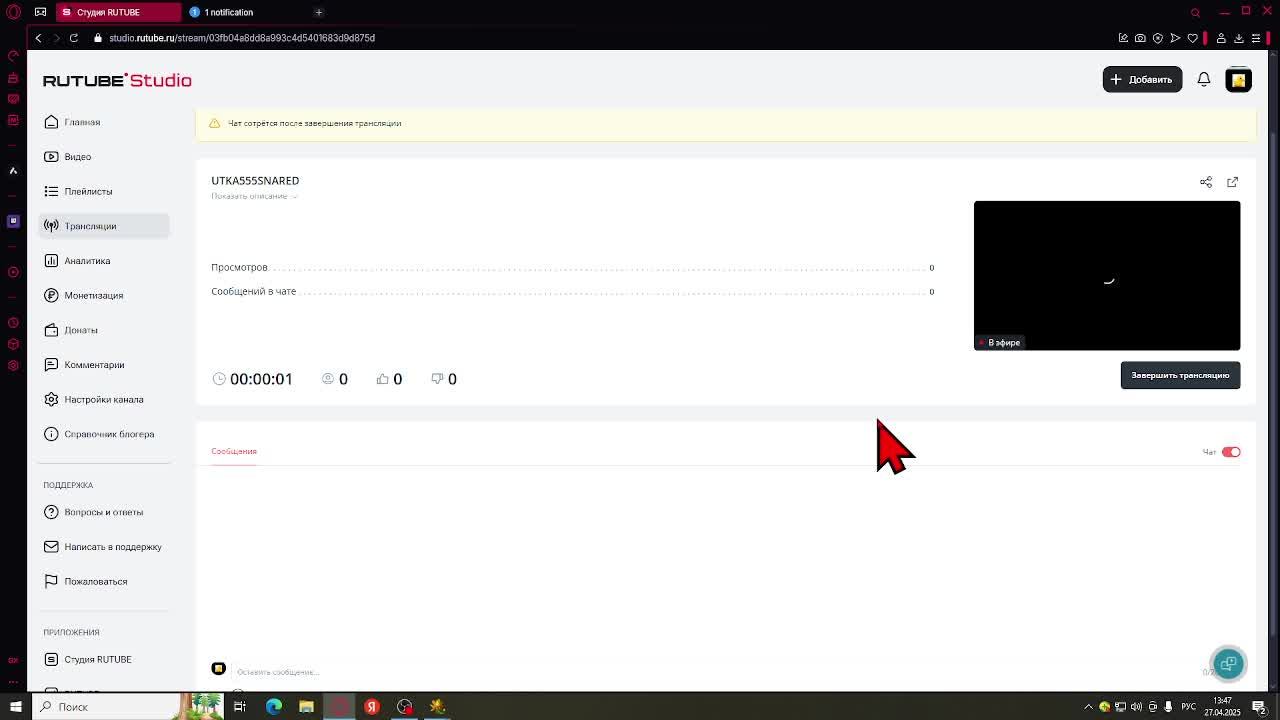1280x720 pixels.
Task: Open Вопросы и ответы
Action: click(103, 512)
